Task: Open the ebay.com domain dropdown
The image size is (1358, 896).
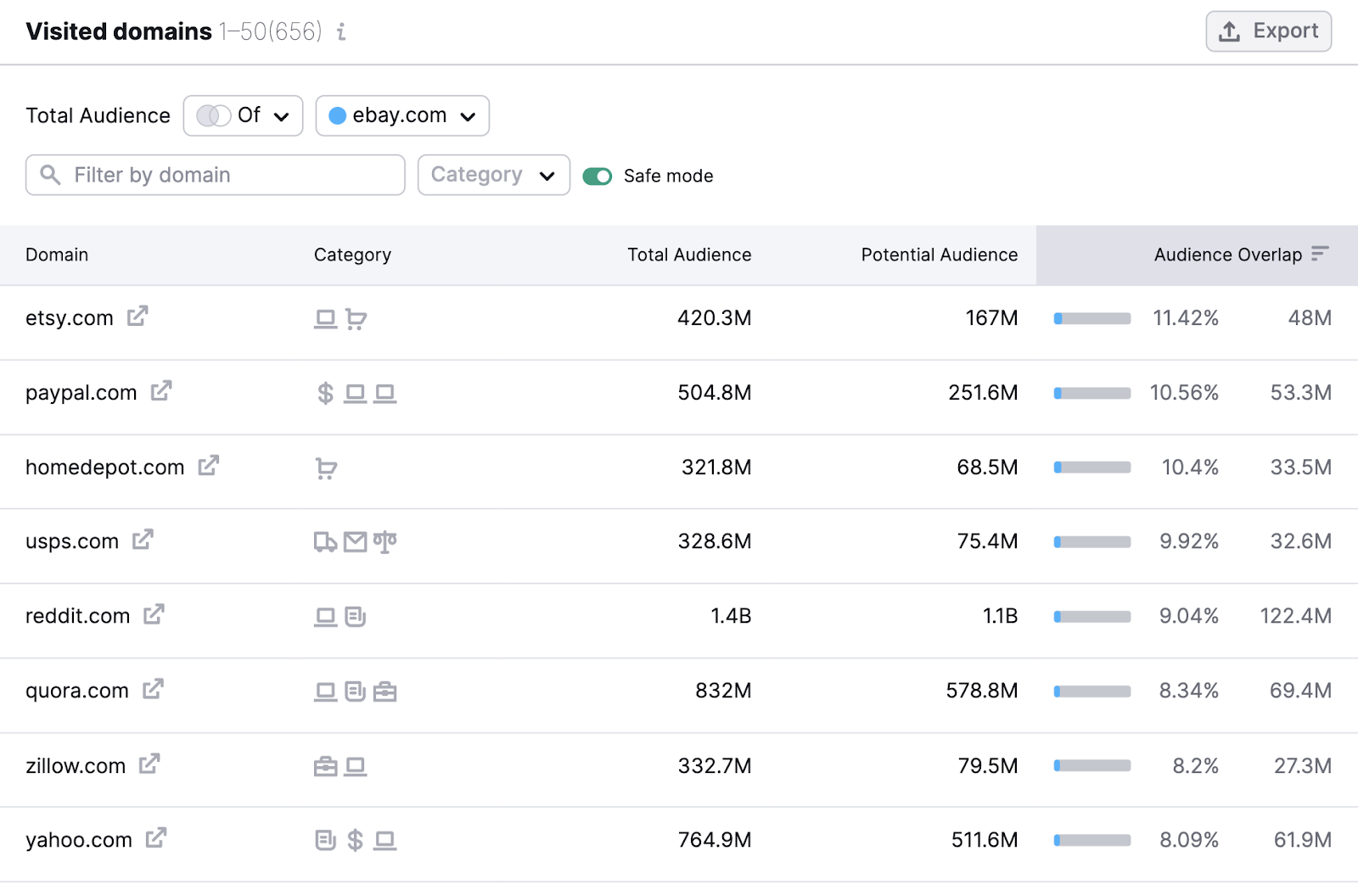Action: tap(401, 115)
